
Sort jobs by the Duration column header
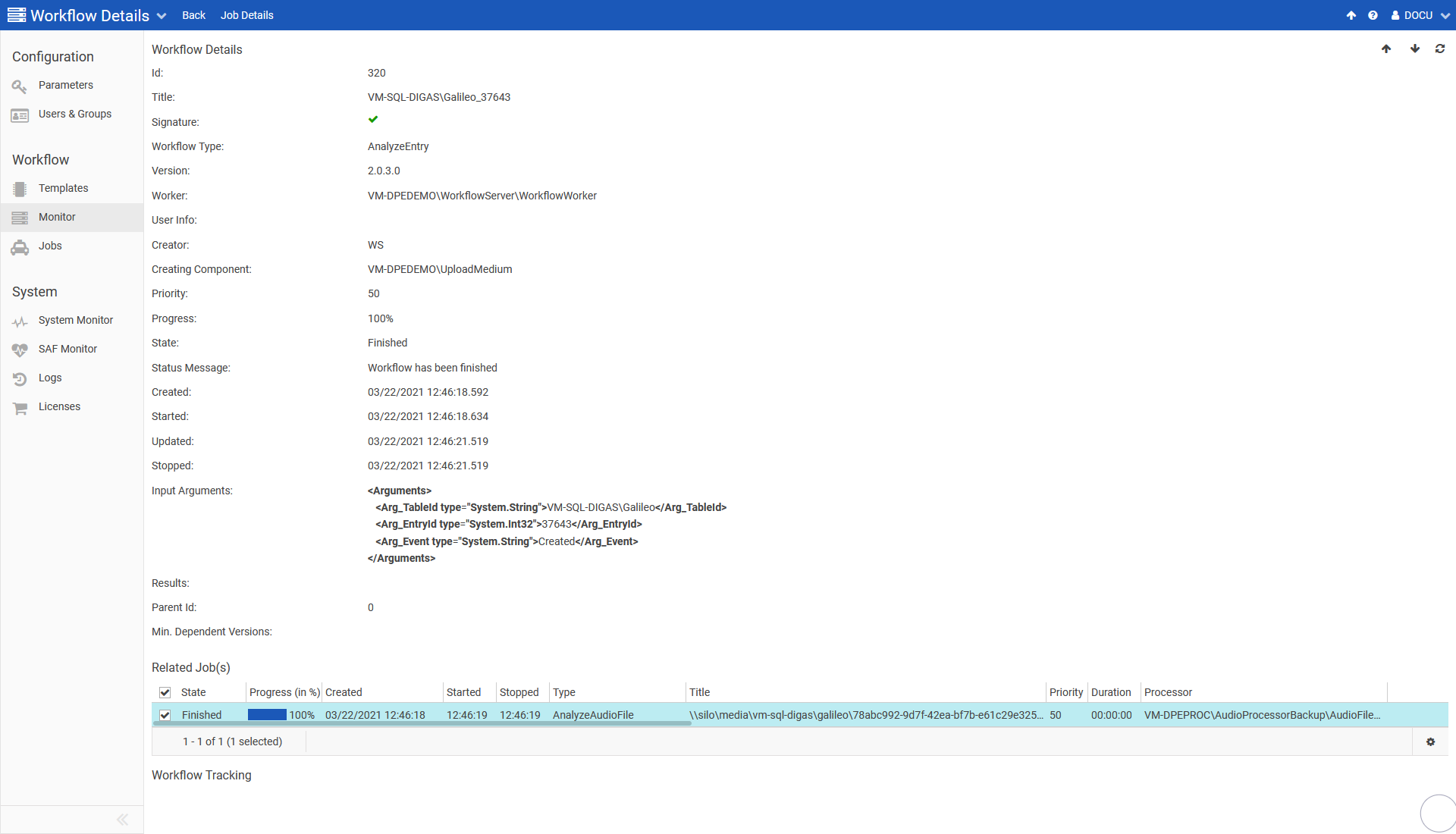[1110, 692]
